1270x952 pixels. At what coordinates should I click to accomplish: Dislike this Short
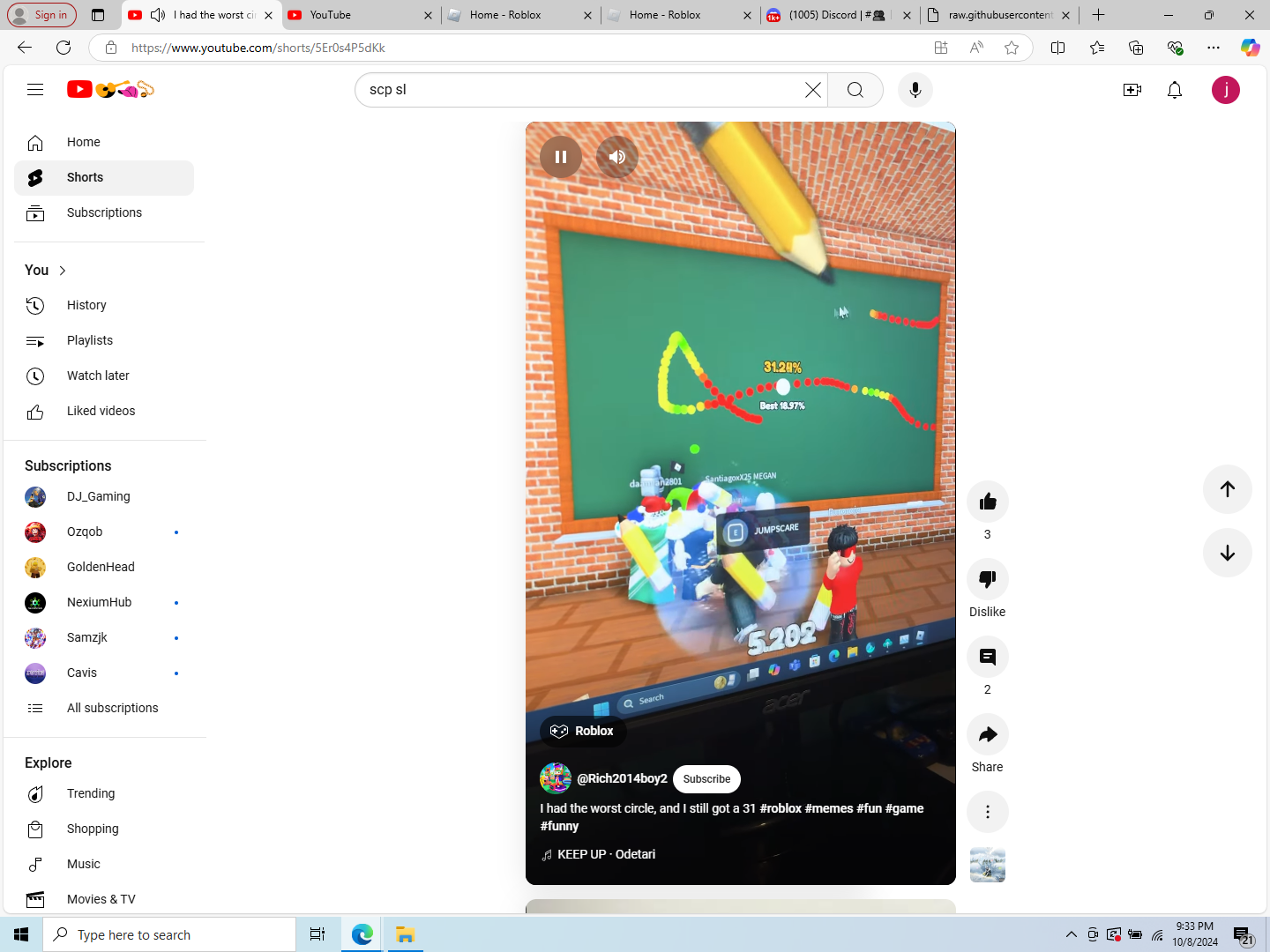pos(988,579)
